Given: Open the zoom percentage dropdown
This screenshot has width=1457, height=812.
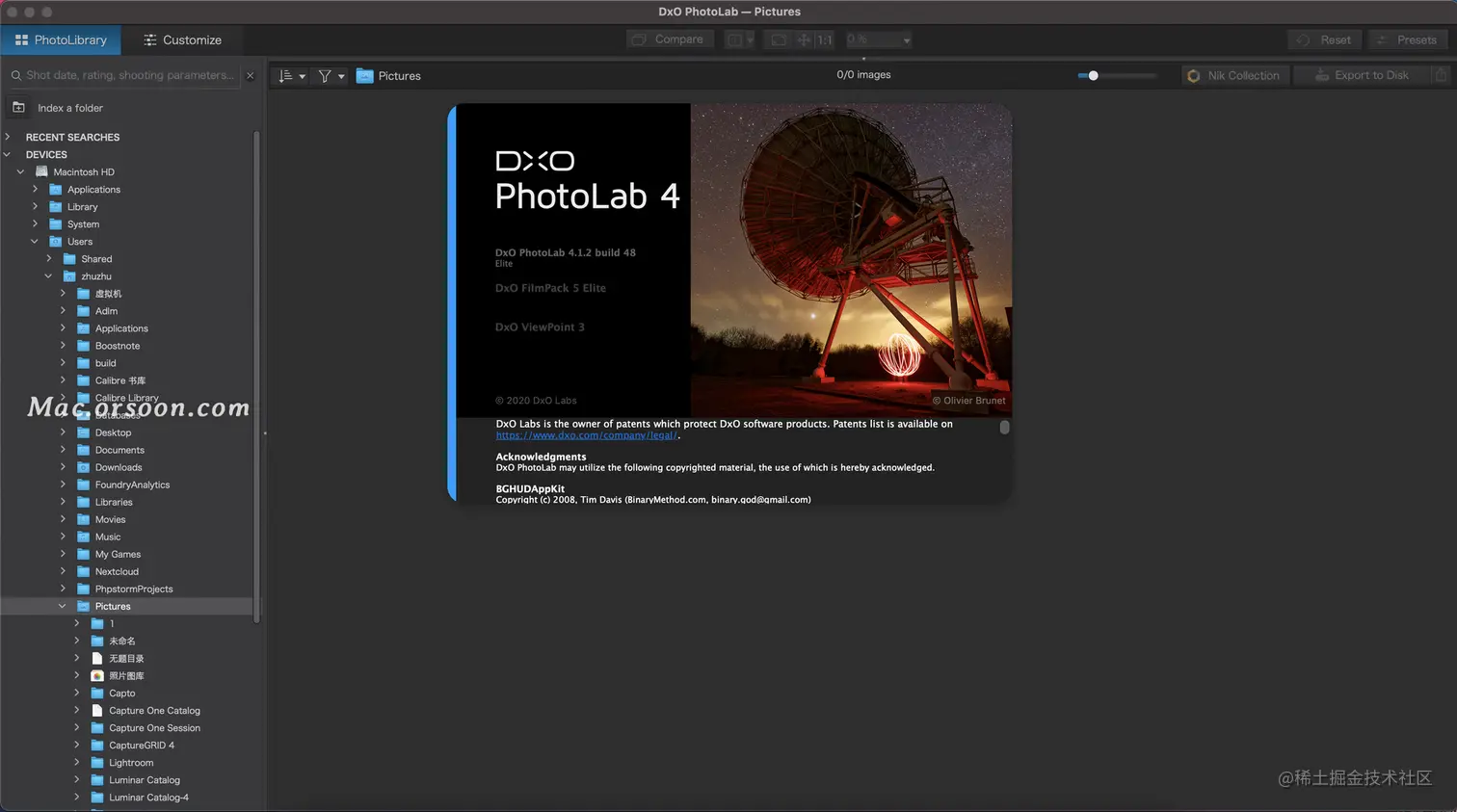Looking at the screenshot, I should (878, 39).
